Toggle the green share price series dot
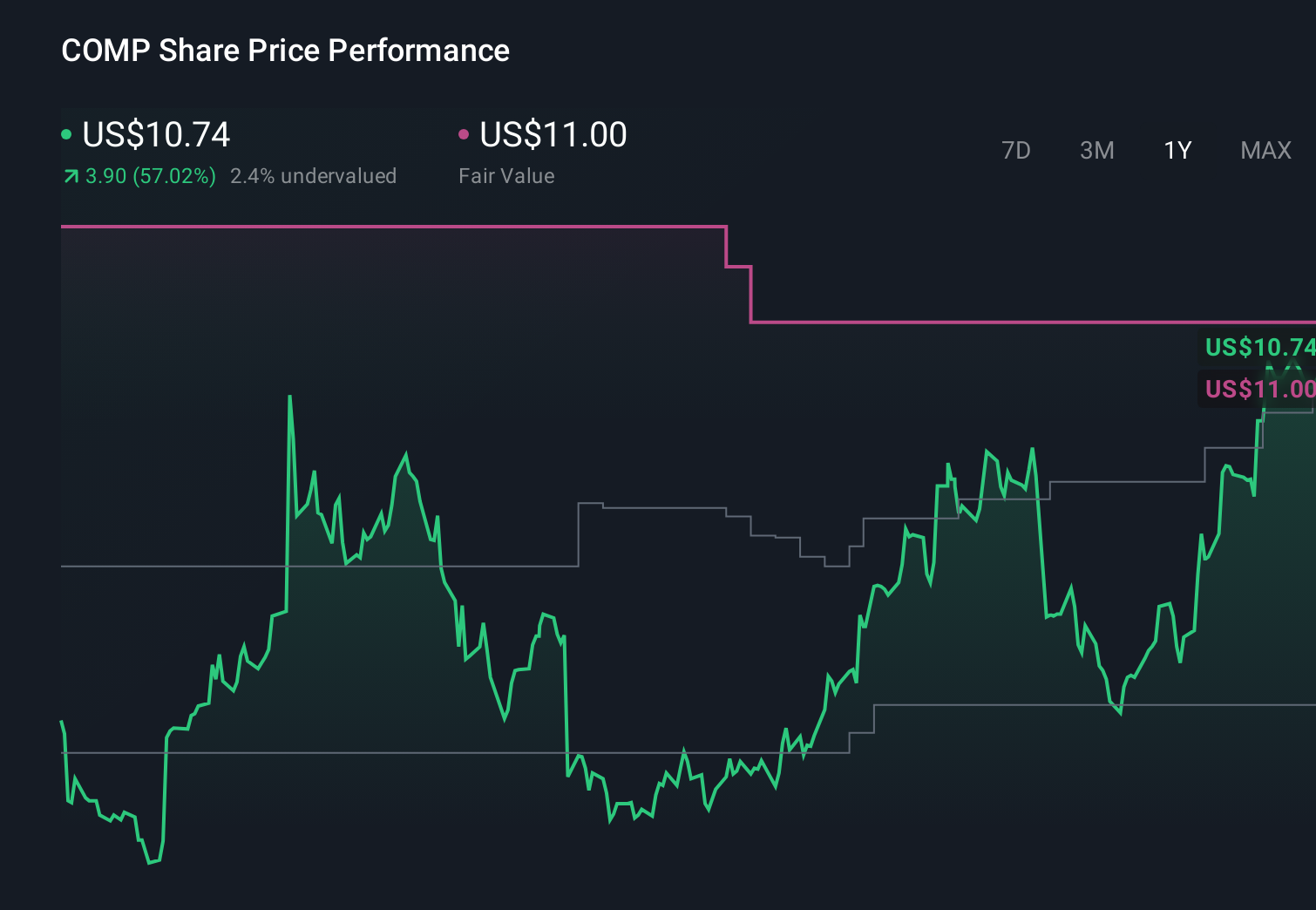 66,133
